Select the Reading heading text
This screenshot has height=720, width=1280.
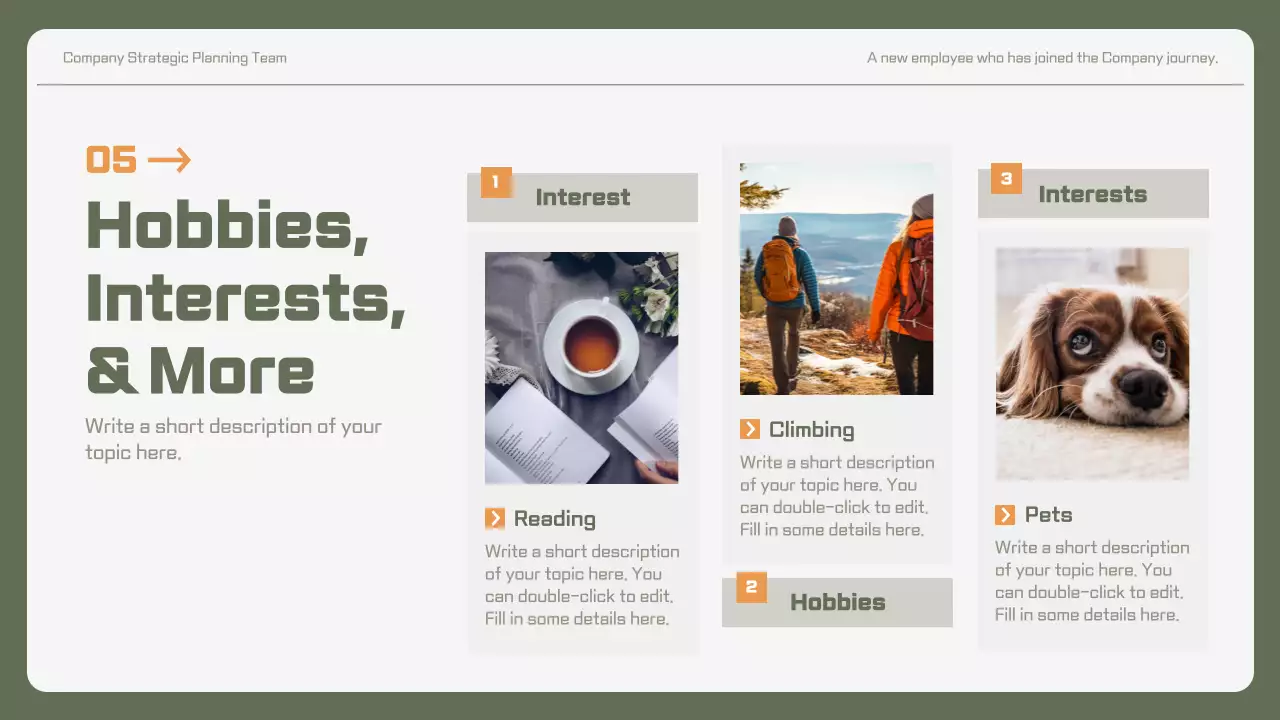[554, 519]
